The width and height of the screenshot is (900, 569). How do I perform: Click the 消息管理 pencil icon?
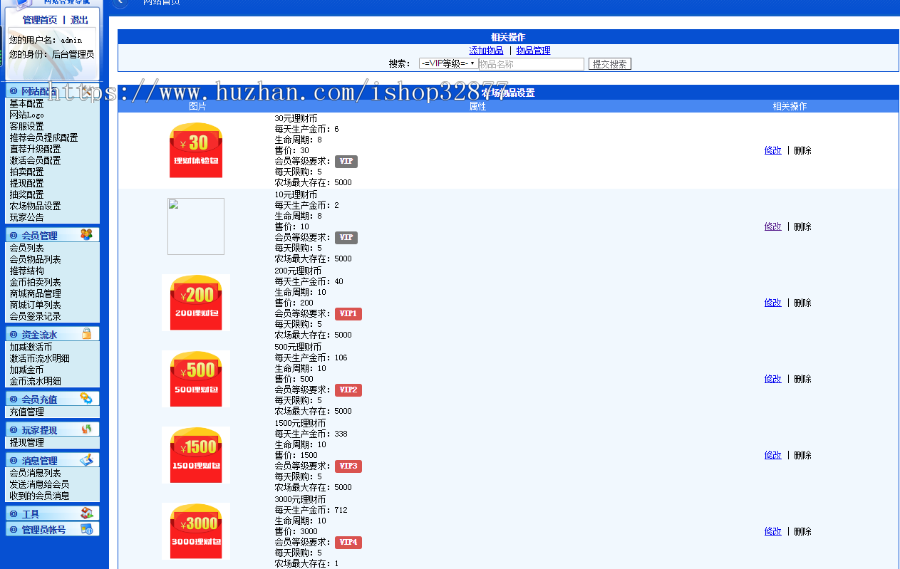pos(86,459)
